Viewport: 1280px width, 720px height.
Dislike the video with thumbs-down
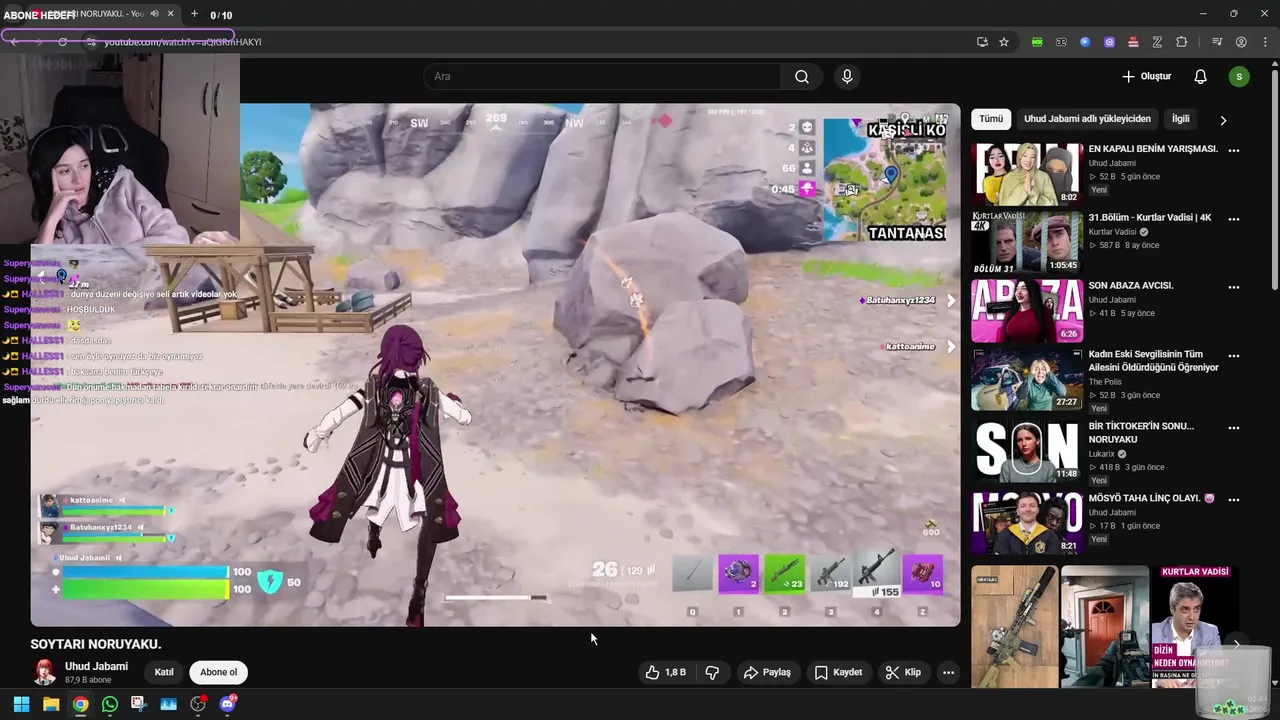coord(713,672)
